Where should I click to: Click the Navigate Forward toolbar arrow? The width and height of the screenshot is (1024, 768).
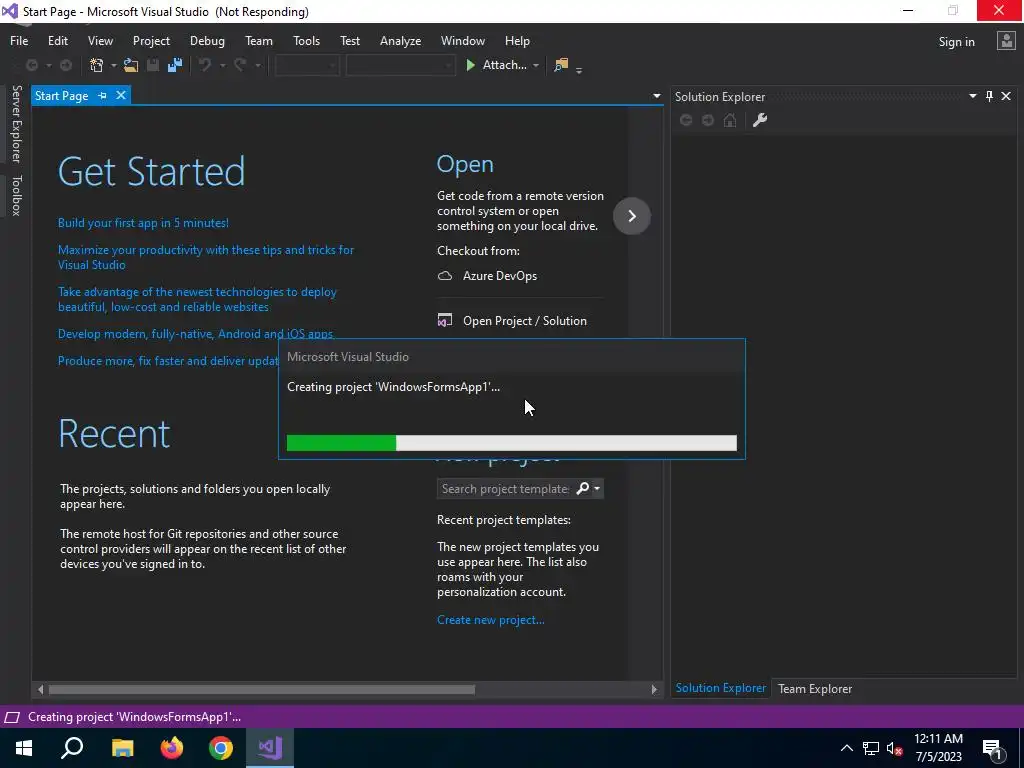(65, 65)
